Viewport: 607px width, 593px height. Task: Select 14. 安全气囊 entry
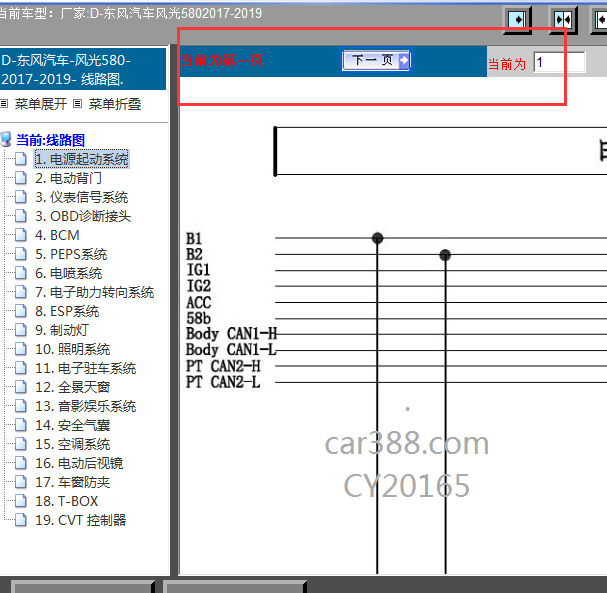tap(73, 425)
